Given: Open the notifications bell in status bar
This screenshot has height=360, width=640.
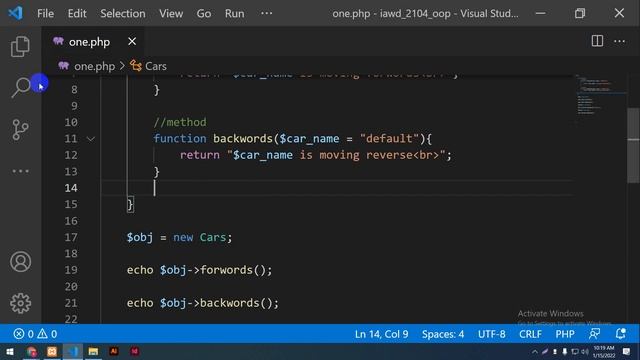Looking at the screenshot, I should (620, 334).
